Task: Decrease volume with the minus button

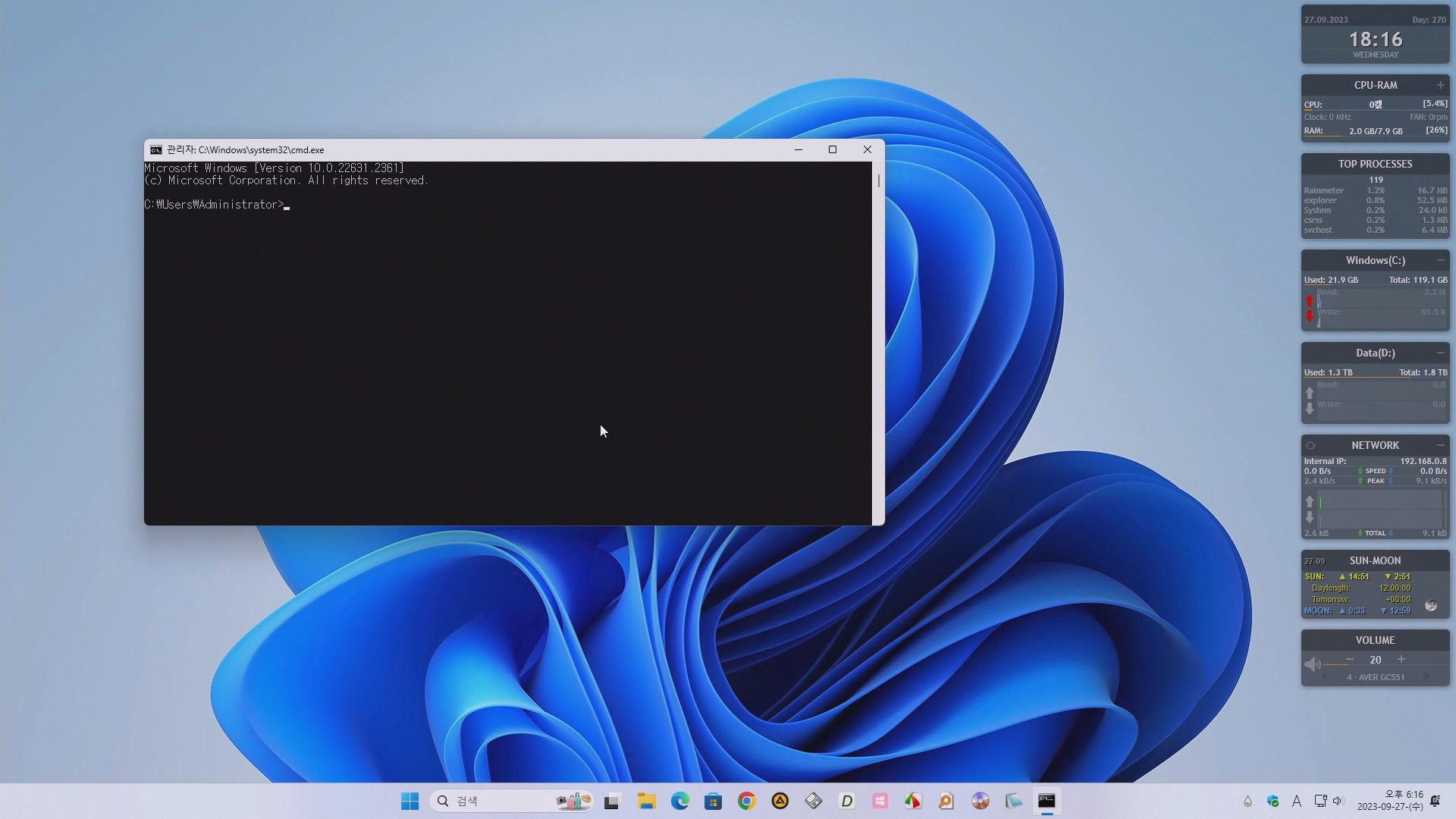Action: point(1350,659)
